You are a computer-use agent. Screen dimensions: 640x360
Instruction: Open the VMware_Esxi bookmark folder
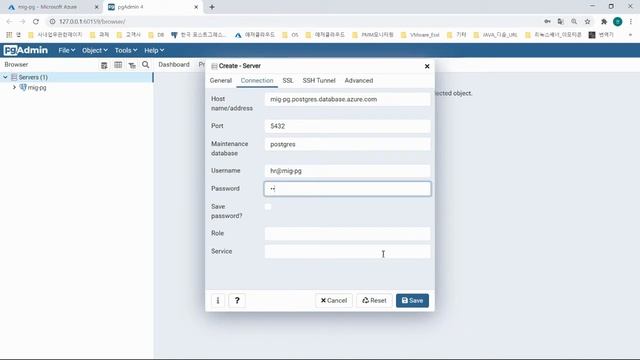point(420,35)
